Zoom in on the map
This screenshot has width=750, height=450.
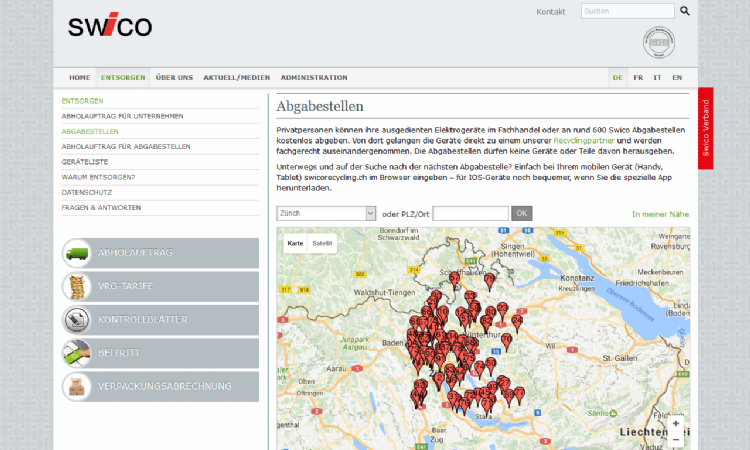(x=676, y=423)
